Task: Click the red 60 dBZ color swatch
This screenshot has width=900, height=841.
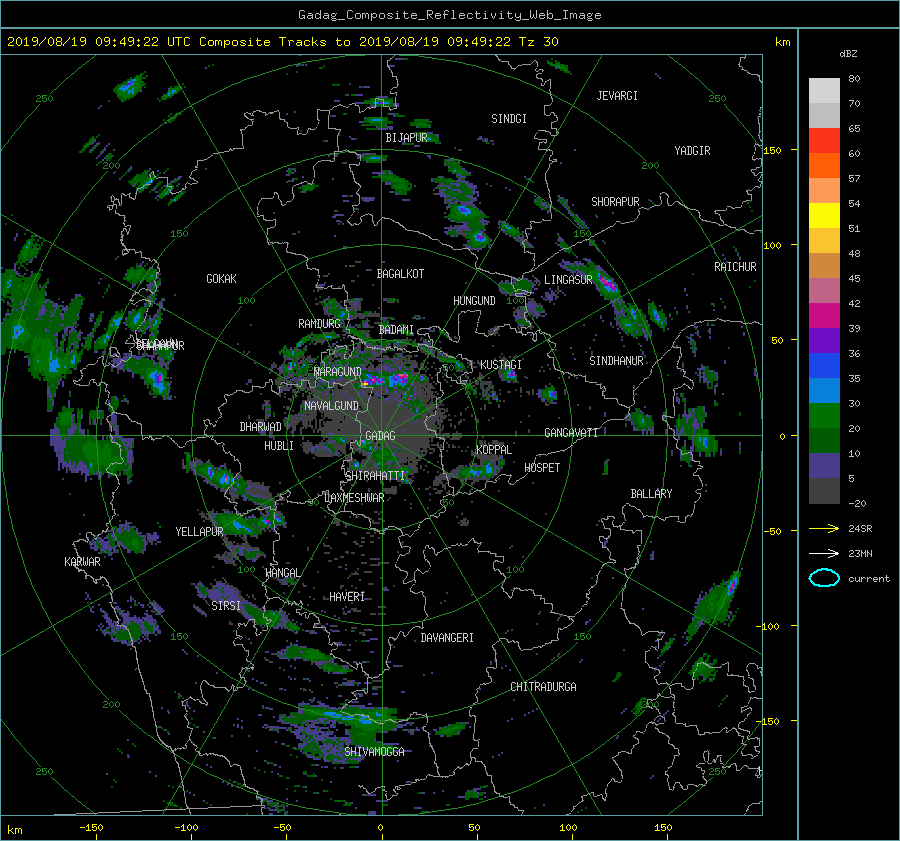Action: click(x=824, y=141)
